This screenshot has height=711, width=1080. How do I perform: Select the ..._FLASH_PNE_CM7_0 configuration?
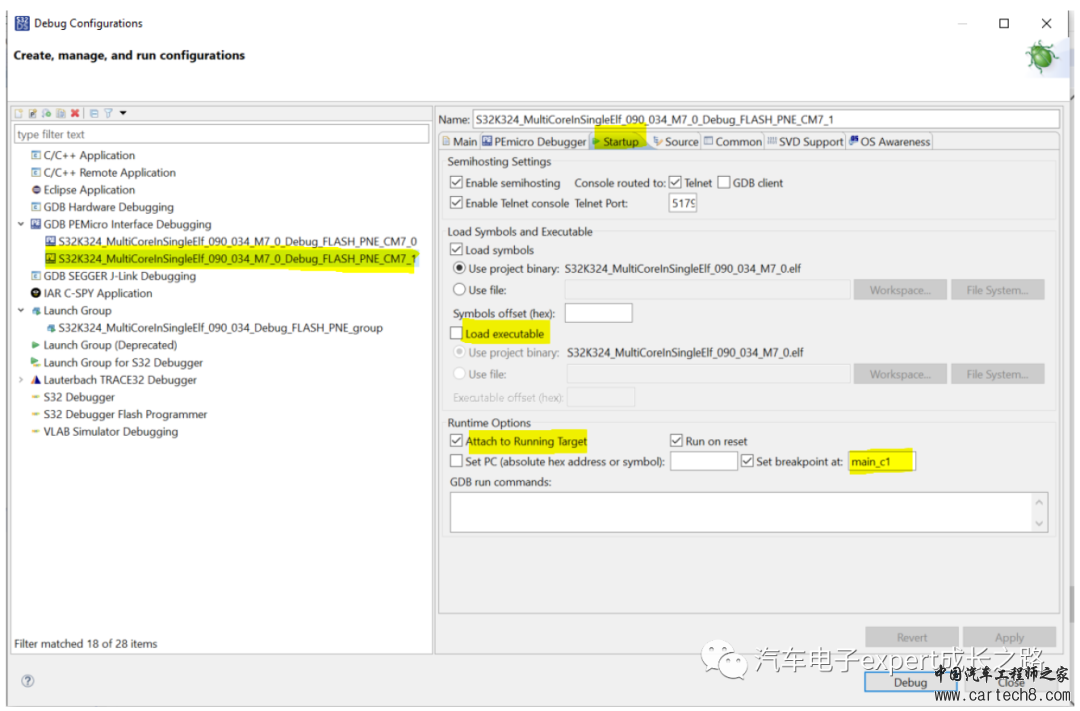[237, 241]
